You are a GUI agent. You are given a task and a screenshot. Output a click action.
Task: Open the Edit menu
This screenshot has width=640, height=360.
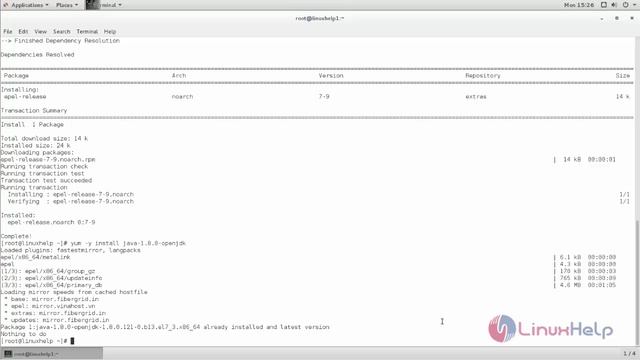[x=23, y=31]
